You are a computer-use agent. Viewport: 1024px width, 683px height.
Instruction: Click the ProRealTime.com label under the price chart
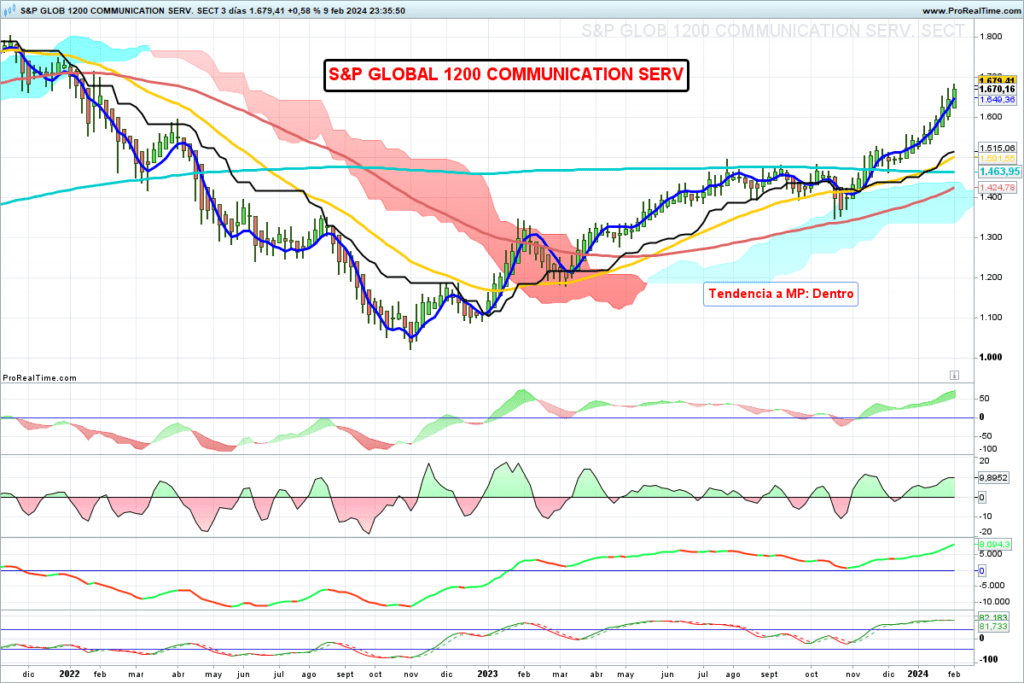click(x=39, y=378)
